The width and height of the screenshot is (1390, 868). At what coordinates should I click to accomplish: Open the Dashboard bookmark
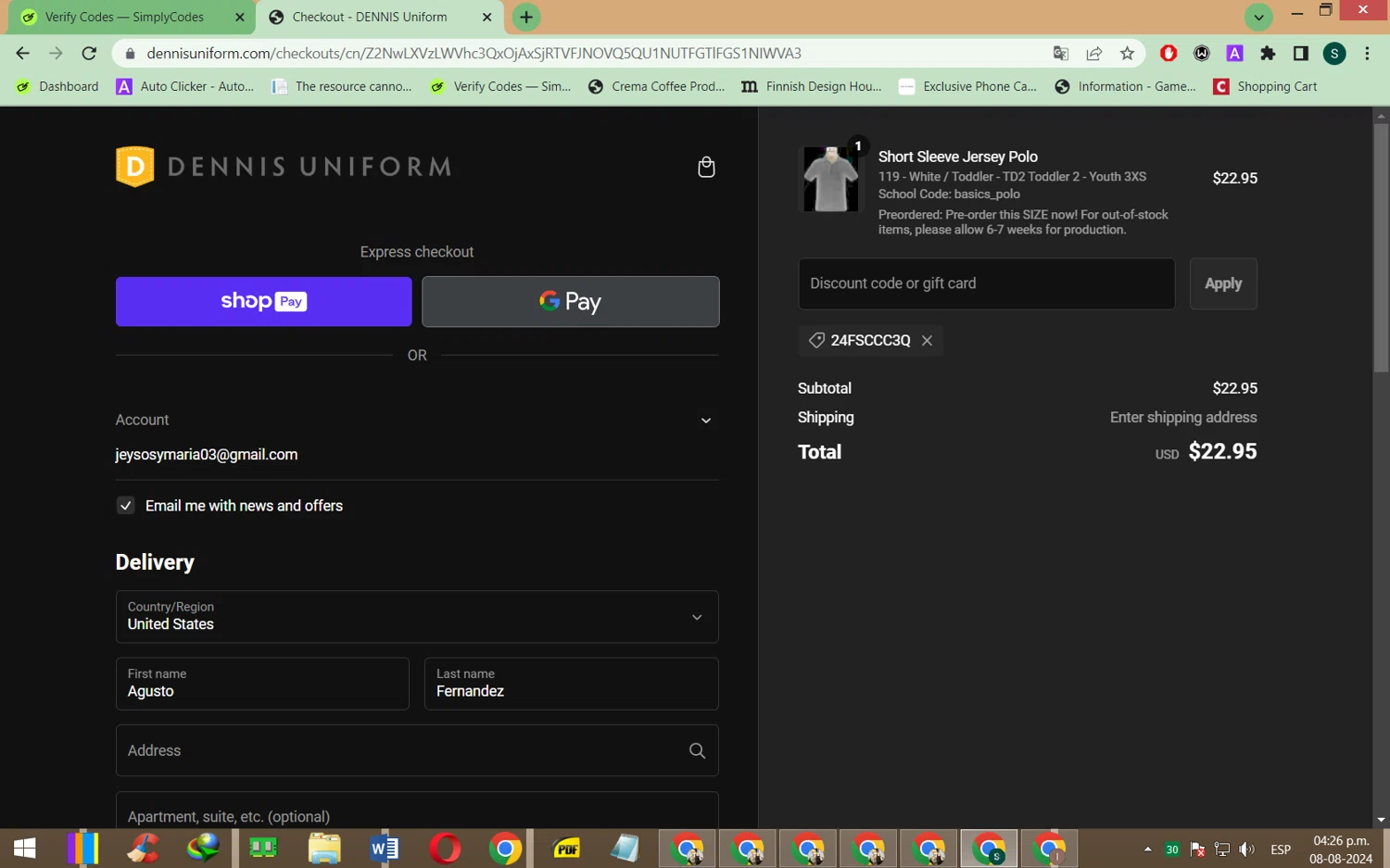click(57, 86)
